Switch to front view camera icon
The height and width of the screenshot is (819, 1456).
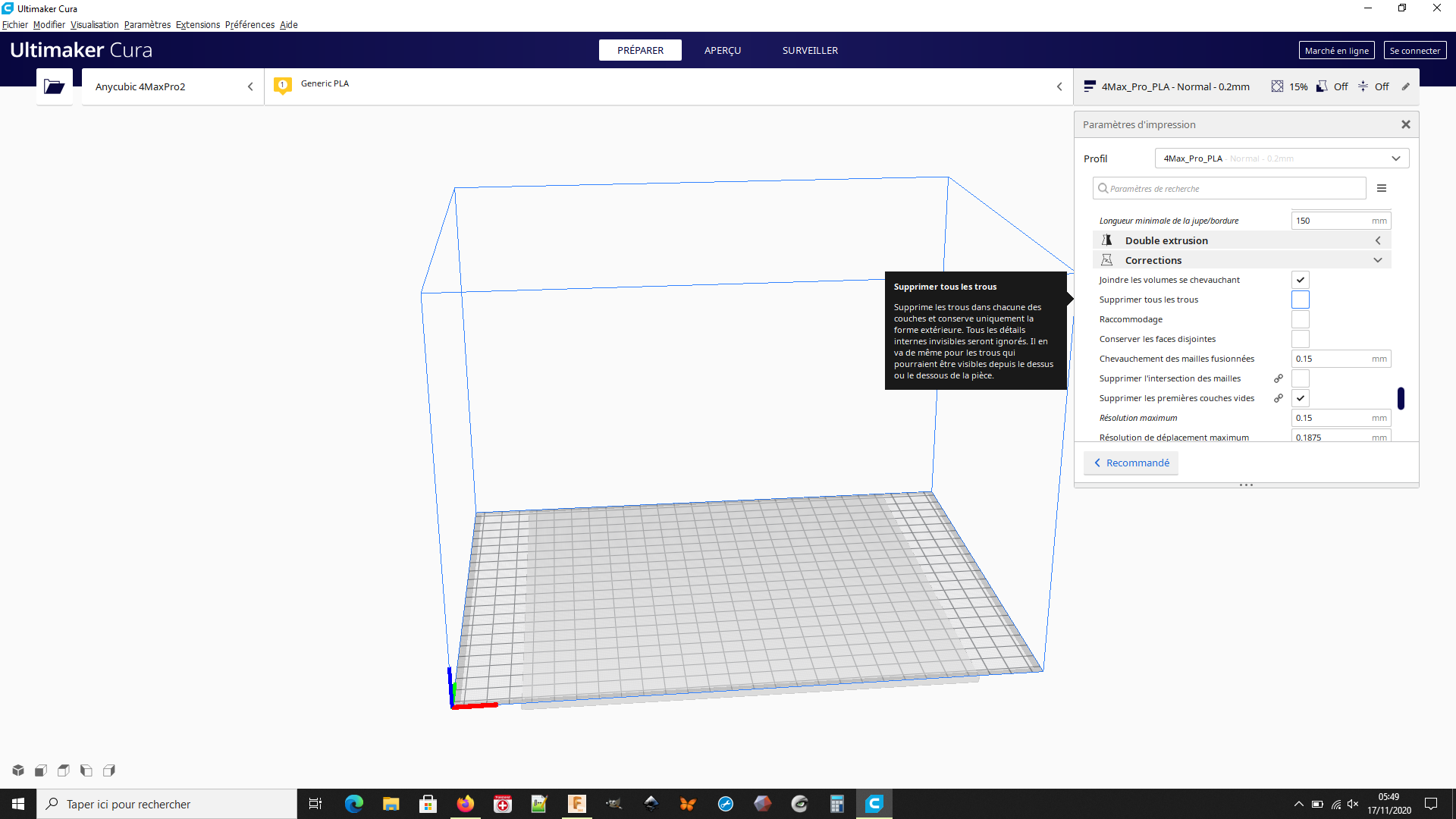[41, 770]
